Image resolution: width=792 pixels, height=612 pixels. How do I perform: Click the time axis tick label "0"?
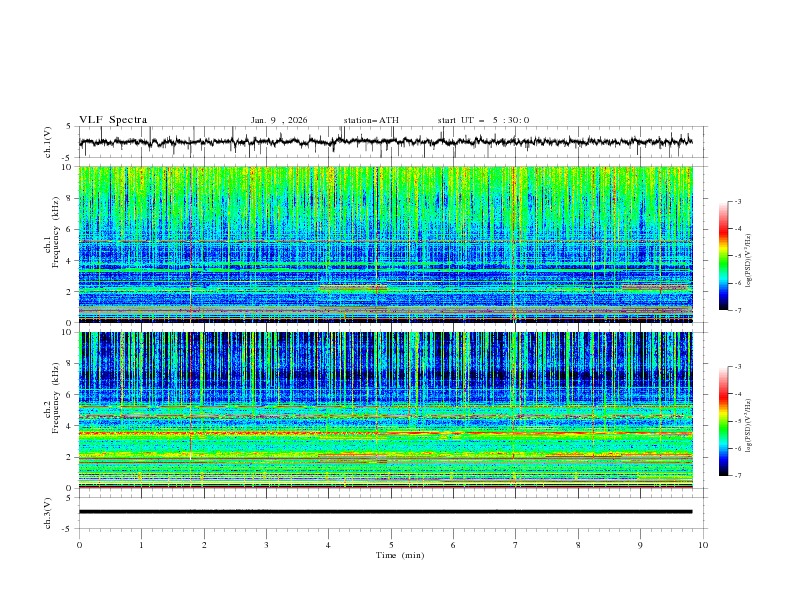(79, 545)
